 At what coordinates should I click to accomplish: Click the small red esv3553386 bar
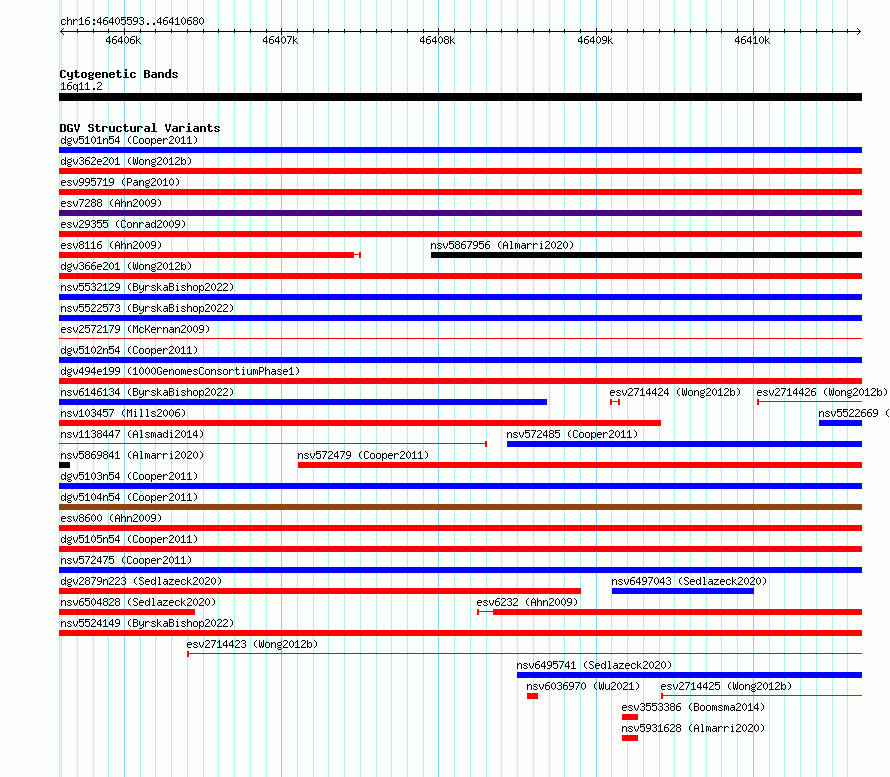pos(630,717)
